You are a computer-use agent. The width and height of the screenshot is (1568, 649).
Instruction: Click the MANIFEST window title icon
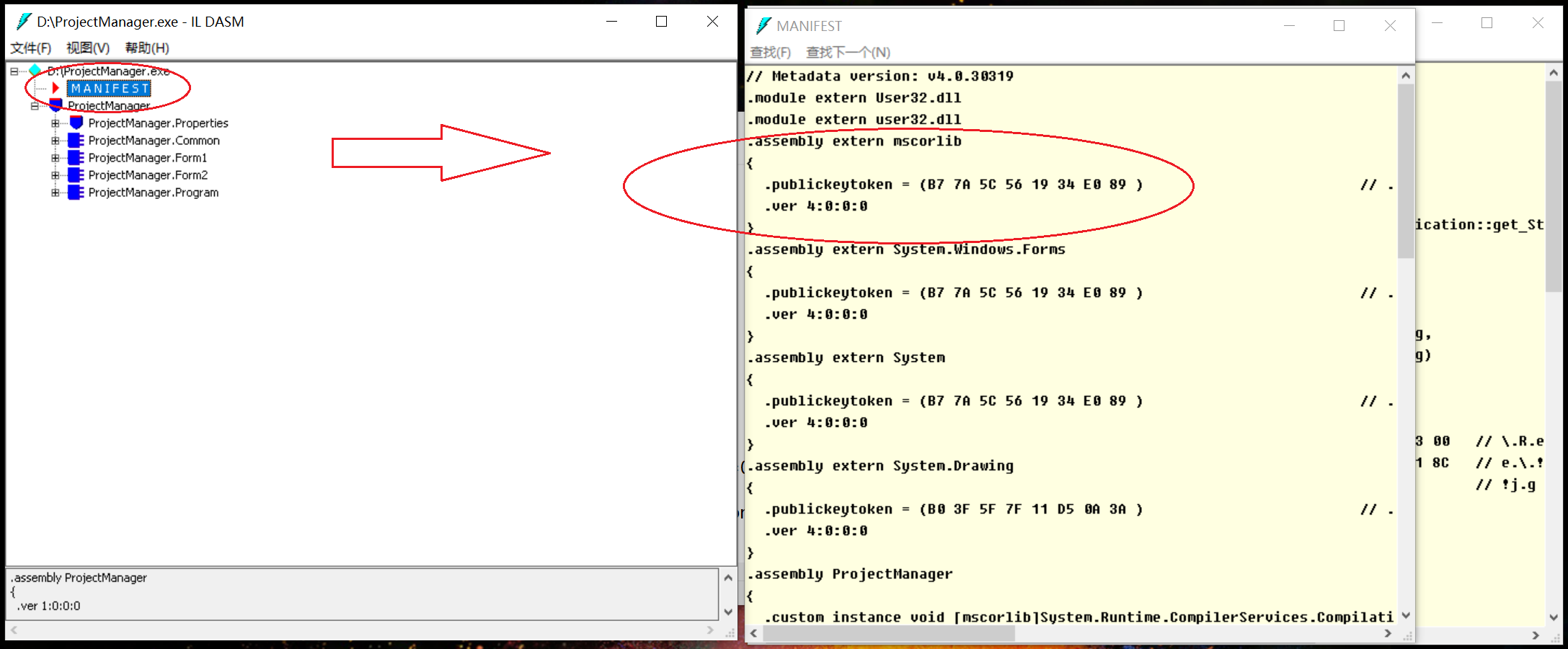click(763, 26)
